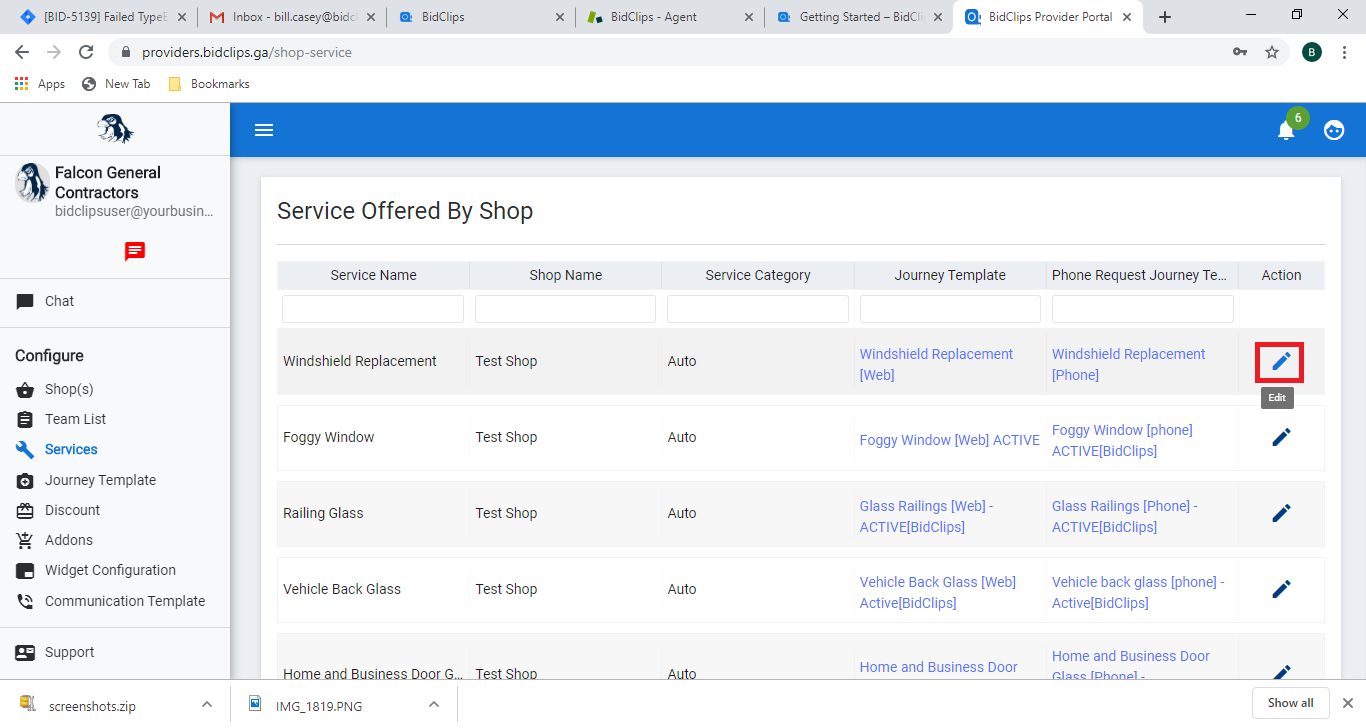This screenshot has height=728, width=1366.
Task: Click the Service Name column header
Action: 373,275
